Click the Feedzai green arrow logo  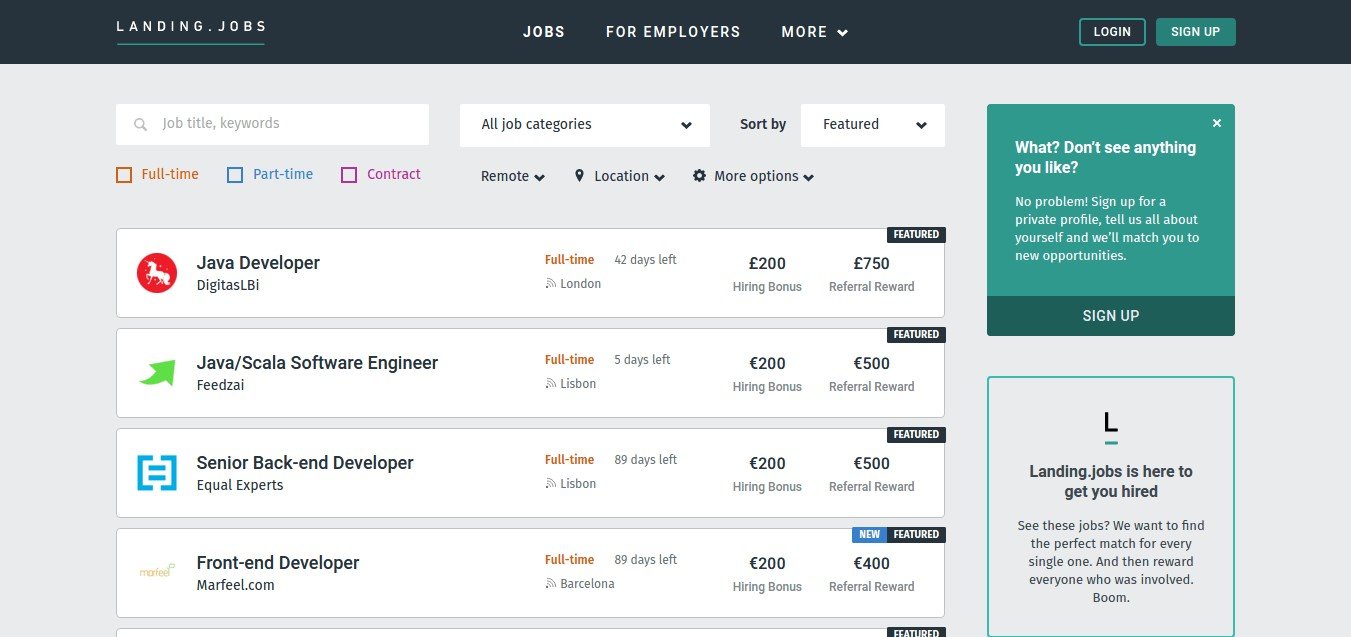point(157,373)
